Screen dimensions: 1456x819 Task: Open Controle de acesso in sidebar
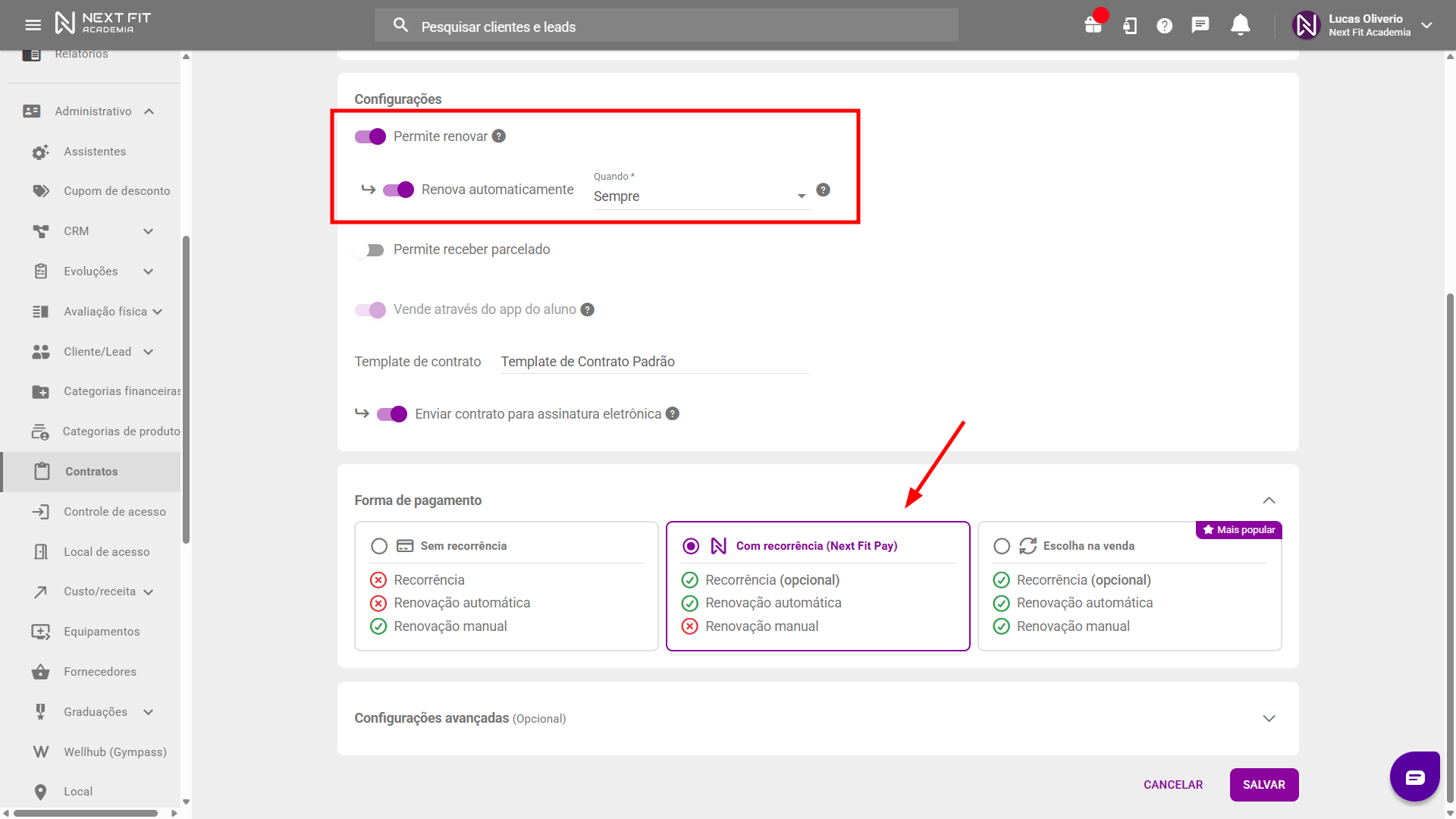[115, 512]
